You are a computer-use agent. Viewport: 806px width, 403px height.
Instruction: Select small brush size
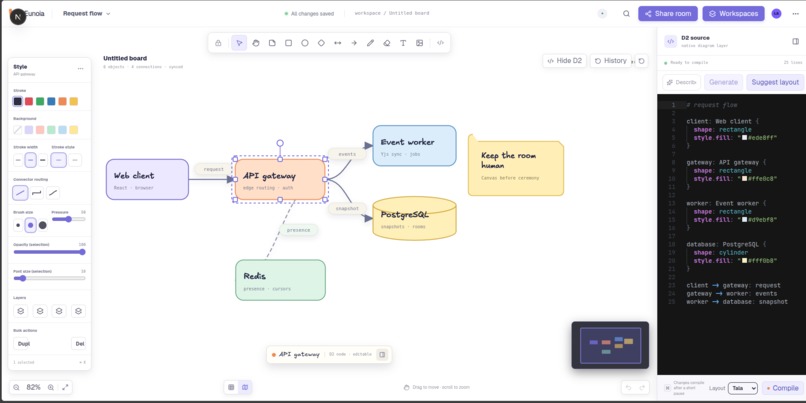click(x=19, y=225)
